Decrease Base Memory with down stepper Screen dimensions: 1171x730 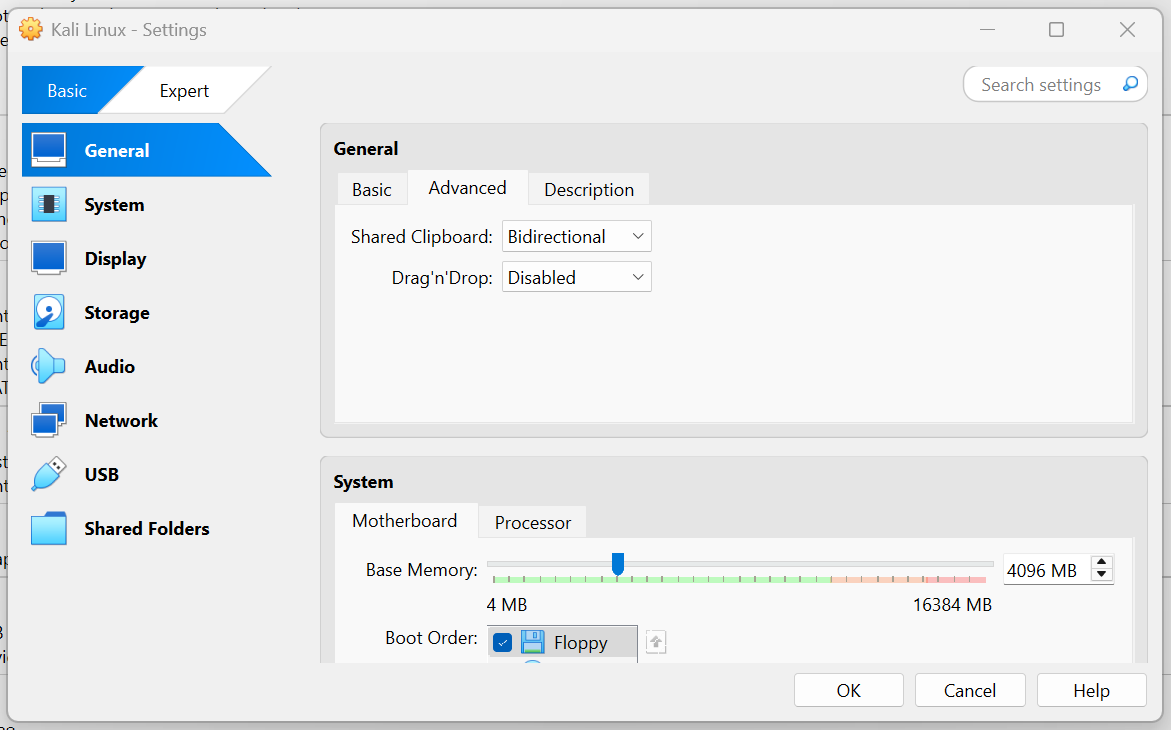tap(1102, 575)
